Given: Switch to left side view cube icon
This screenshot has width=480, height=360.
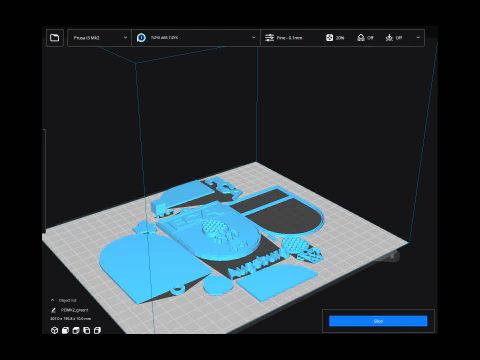Looking at the screenshot, I should click(x=87, y=330).
